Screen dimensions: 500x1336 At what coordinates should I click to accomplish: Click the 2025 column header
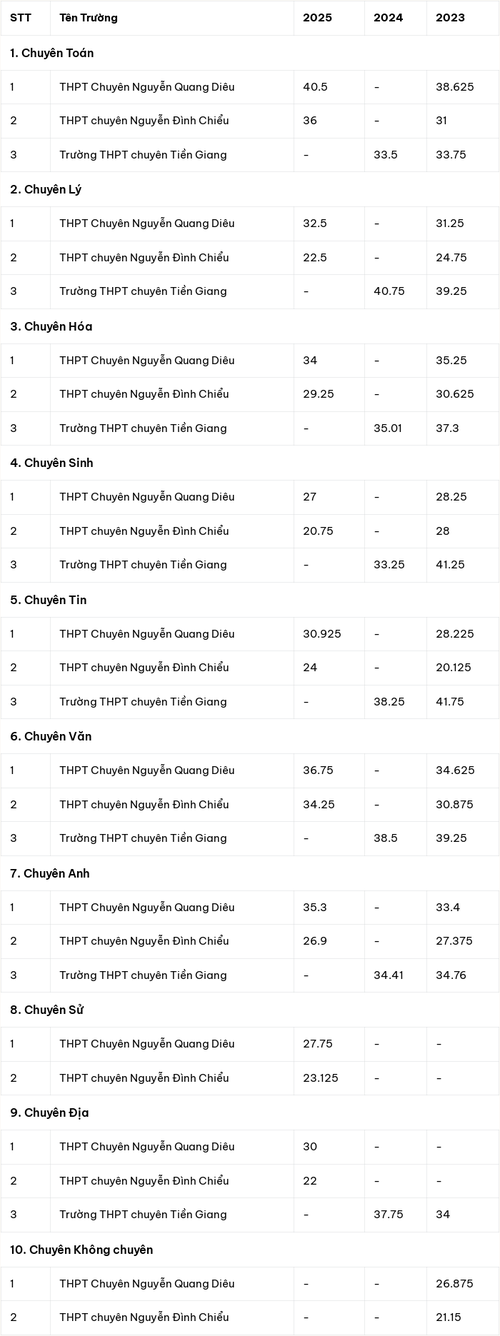tap(316, 18)
